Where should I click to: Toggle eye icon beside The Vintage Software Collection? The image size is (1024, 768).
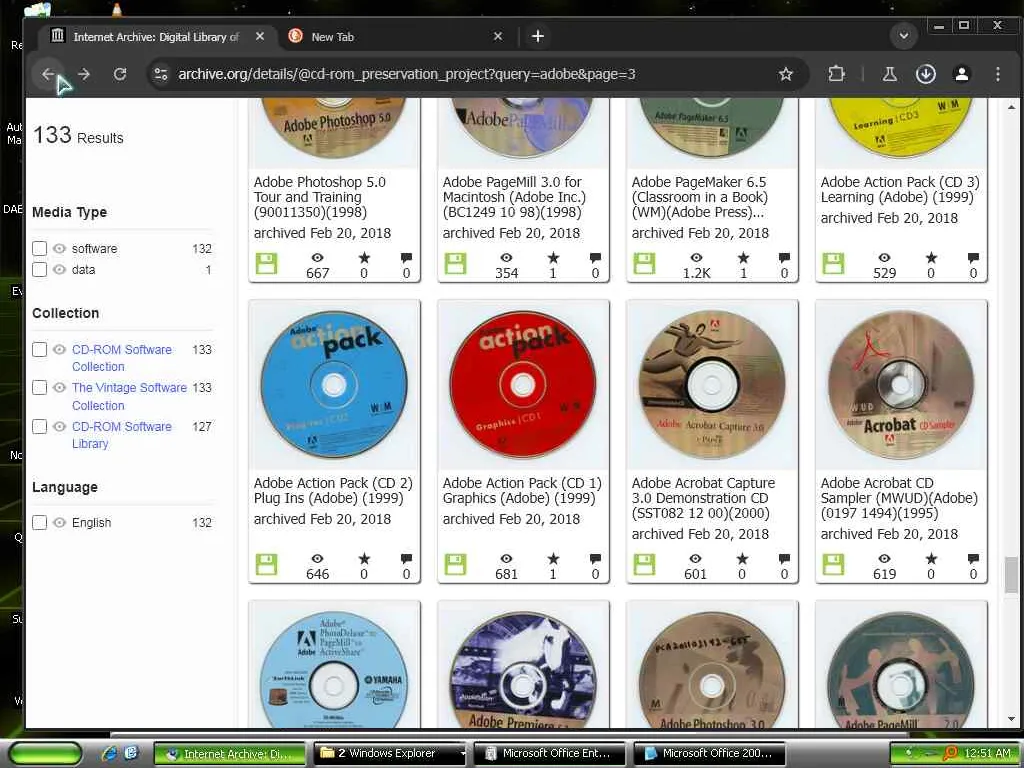[x=59, y=388]
